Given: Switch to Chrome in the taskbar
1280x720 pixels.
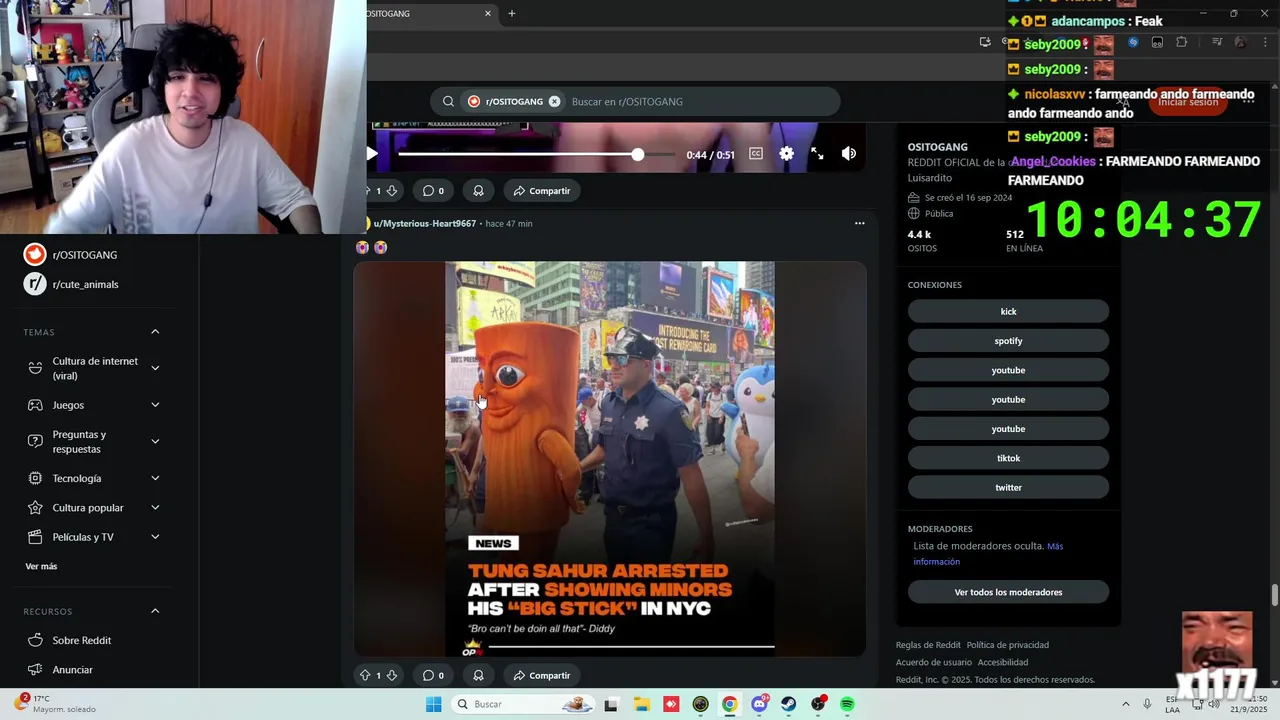Looking at the screenshot, I should pyautogui.click(x=729, y=704).
